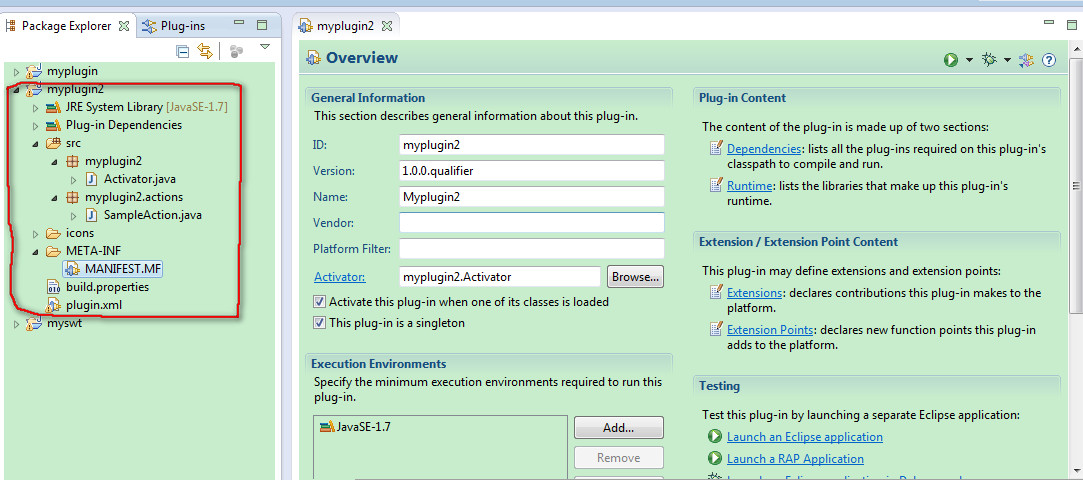The height and width of the screenshot is (480, 1083).
Task: Click the myswt project icon
Action: pyautogui.click(x=34, y=323)
